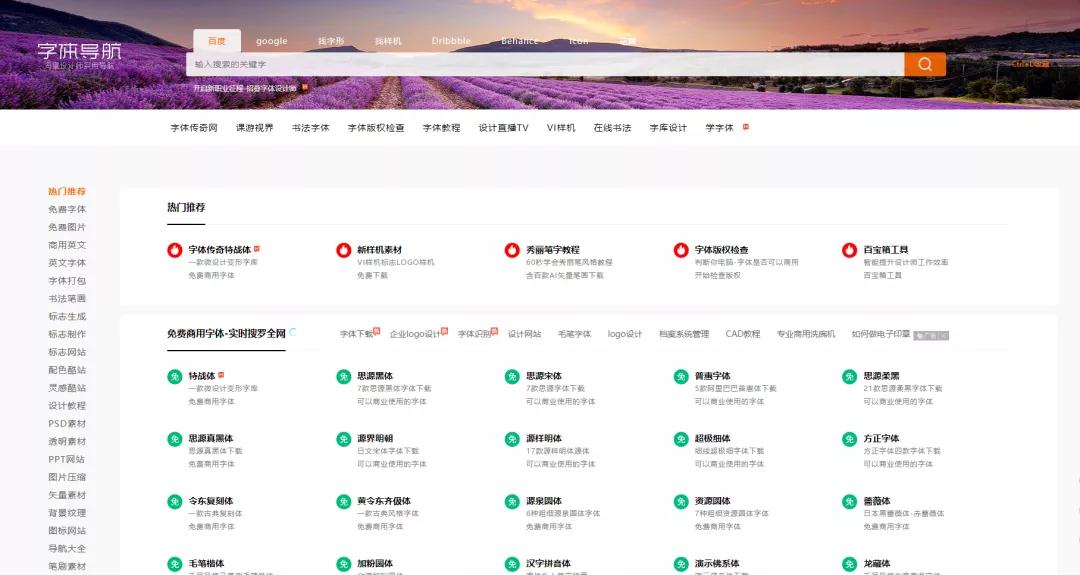Click the green badge beside 蔷薇体
1080x575 pixels.
[849, 501]
